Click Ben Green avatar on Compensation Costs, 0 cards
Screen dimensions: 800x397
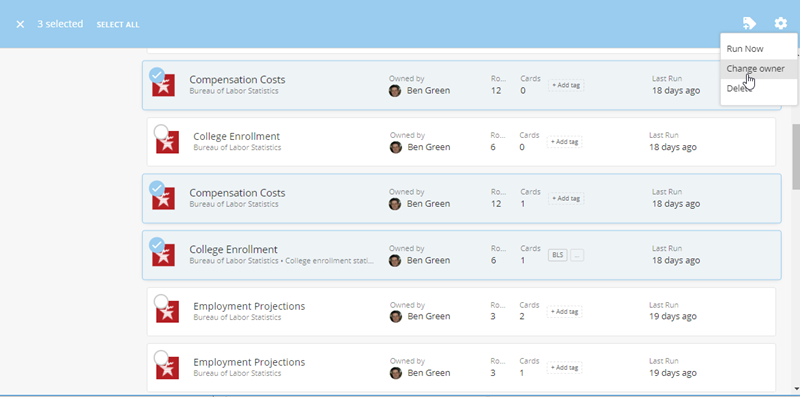coord(395,91)
